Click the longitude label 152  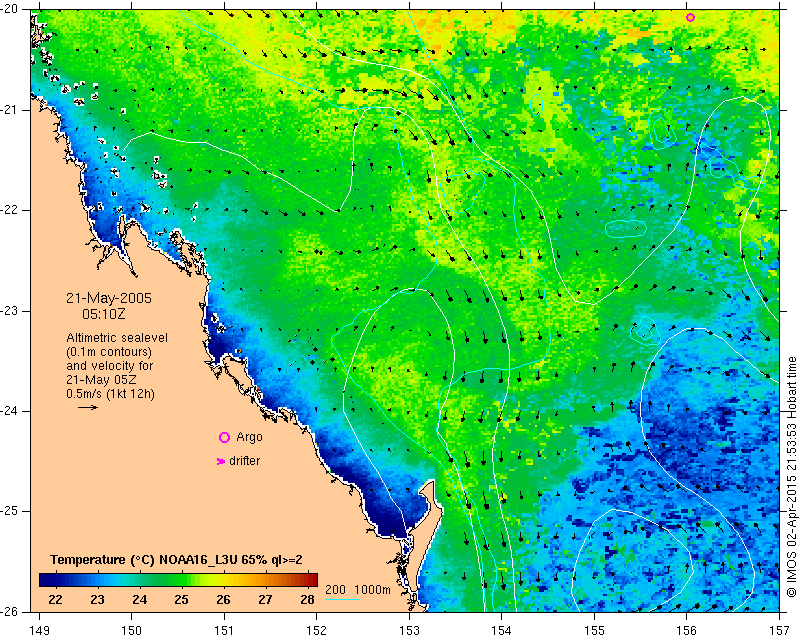pos(317,631)
